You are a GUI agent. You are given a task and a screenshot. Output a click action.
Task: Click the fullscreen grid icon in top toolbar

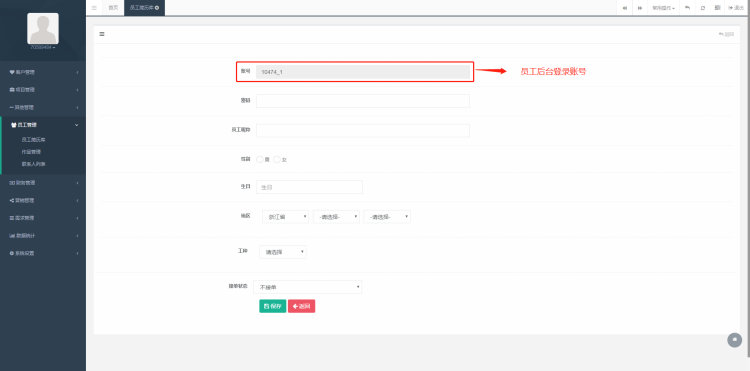pyautogui.click(x=717, y=8)
